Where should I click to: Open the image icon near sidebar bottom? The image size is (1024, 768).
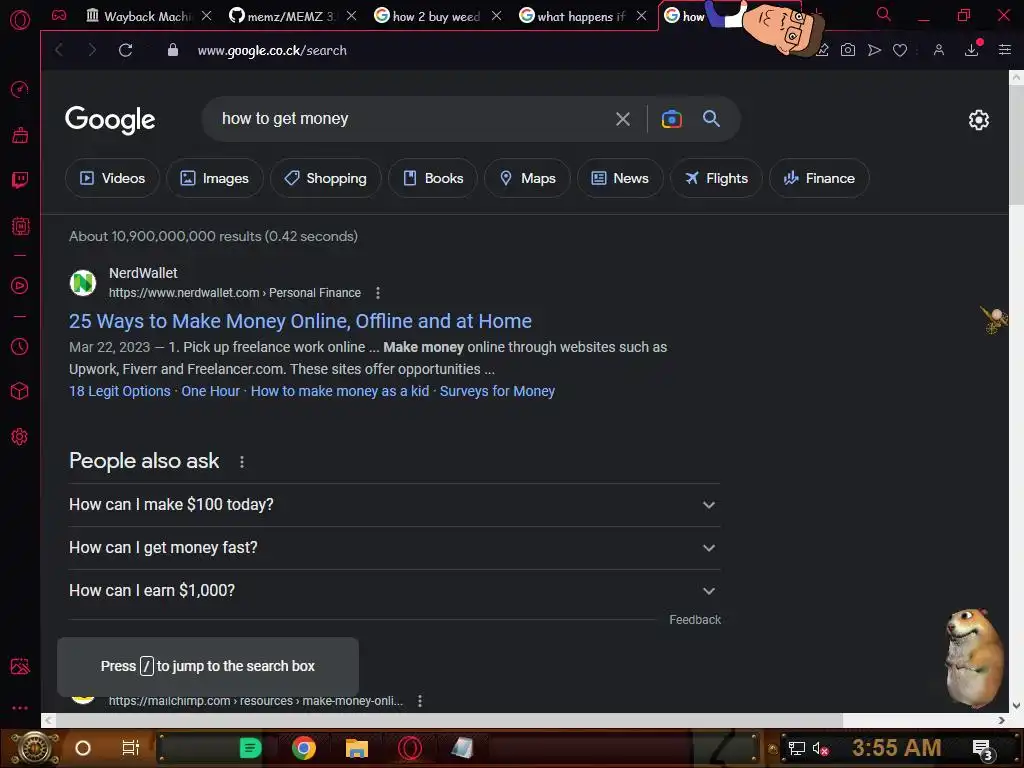coord(20,666)
